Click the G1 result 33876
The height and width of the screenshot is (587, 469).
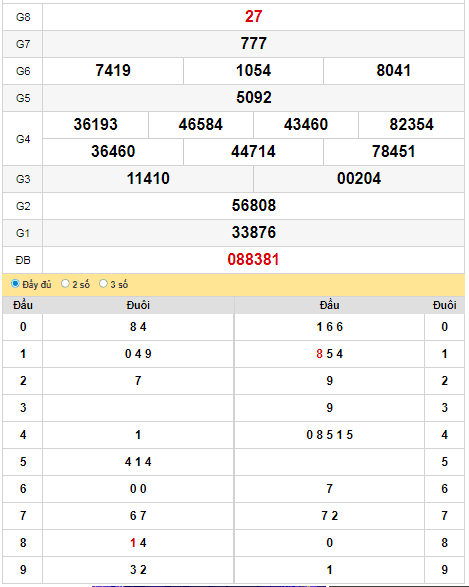point(253,232)
